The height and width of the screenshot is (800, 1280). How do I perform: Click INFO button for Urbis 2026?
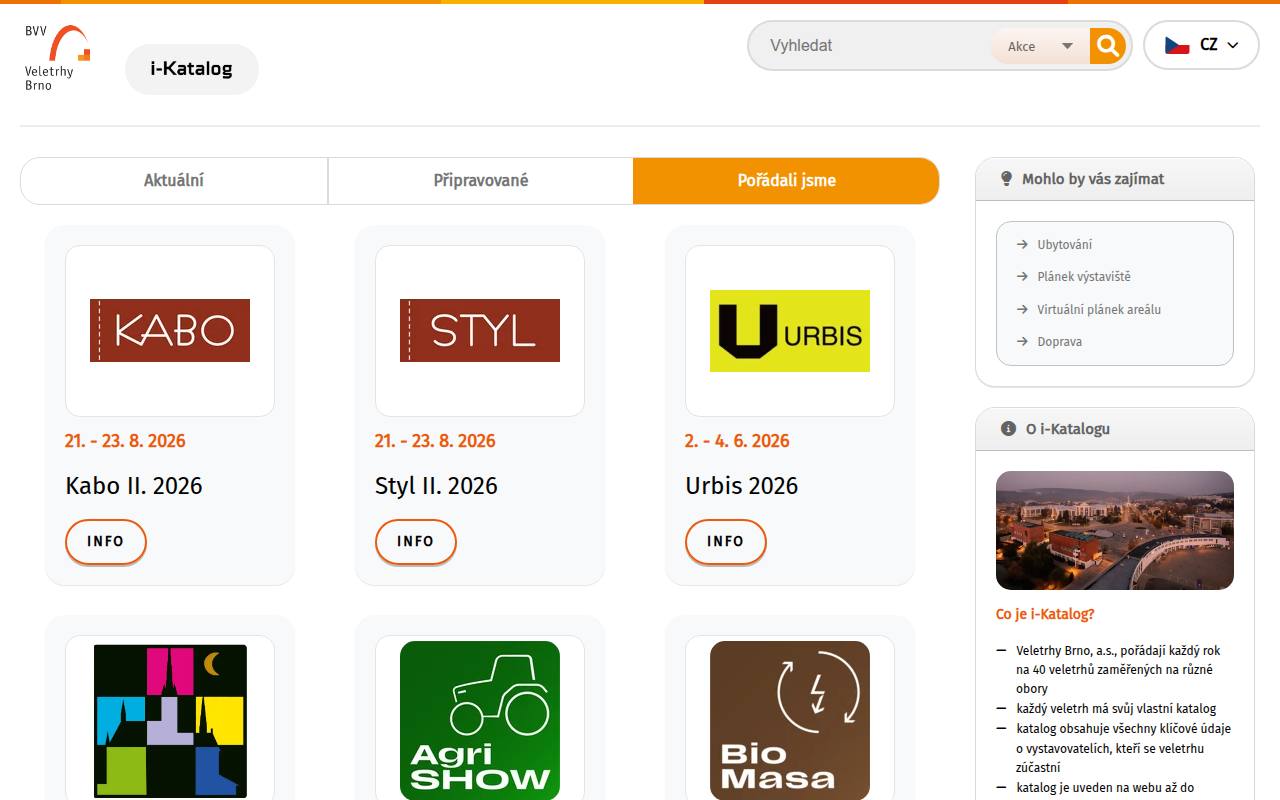[x=726, y=541]
